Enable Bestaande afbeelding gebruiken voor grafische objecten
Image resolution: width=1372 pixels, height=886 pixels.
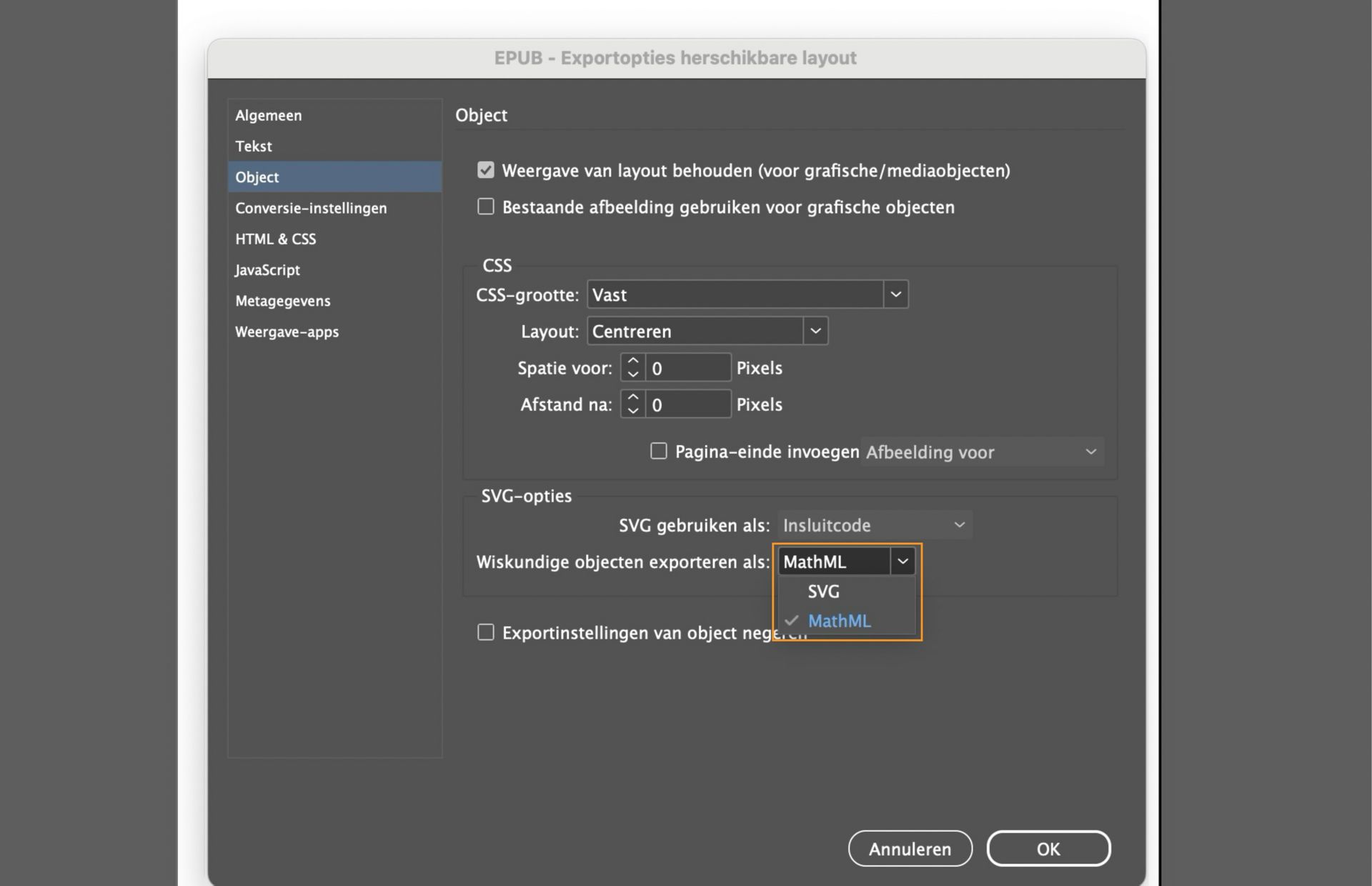[x=485, y=206]
